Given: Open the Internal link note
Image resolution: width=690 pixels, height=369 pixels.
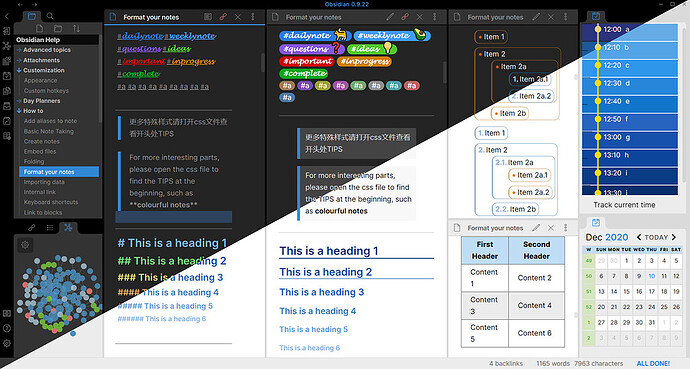Looking at the screenshot, I should (40, 192).
